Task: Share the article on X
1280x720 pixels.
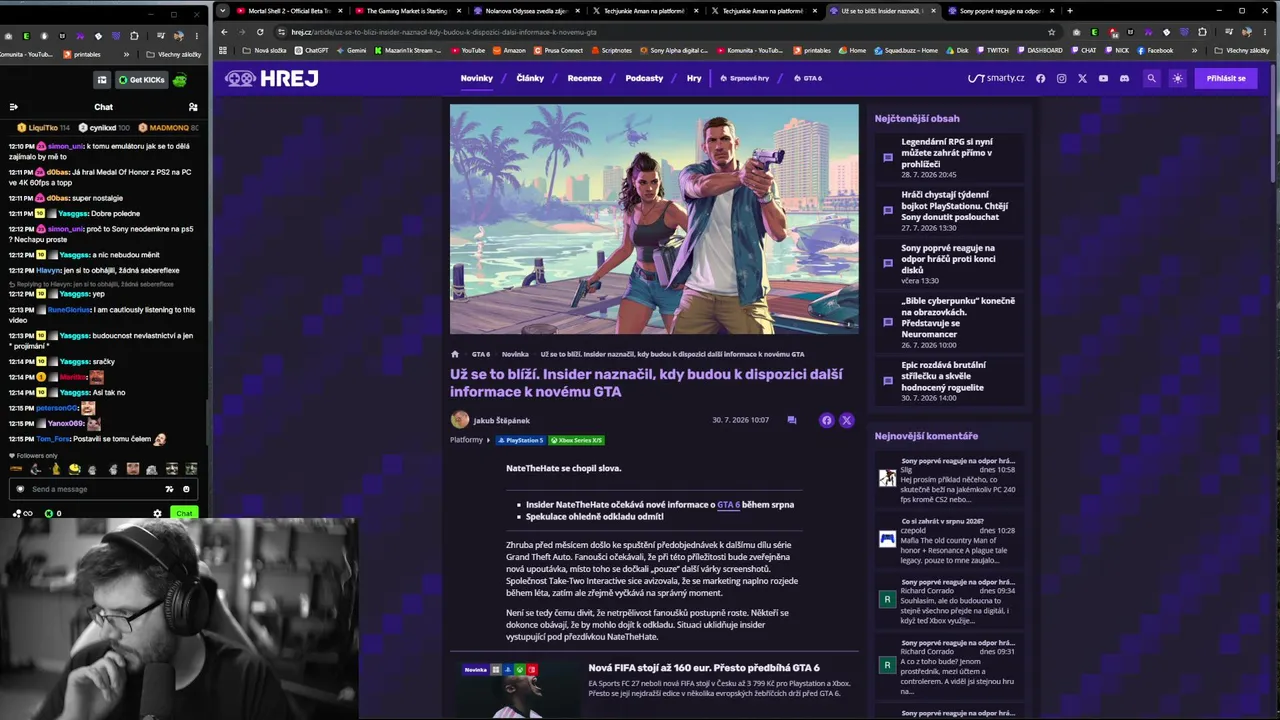Action: tap(846, 420)
